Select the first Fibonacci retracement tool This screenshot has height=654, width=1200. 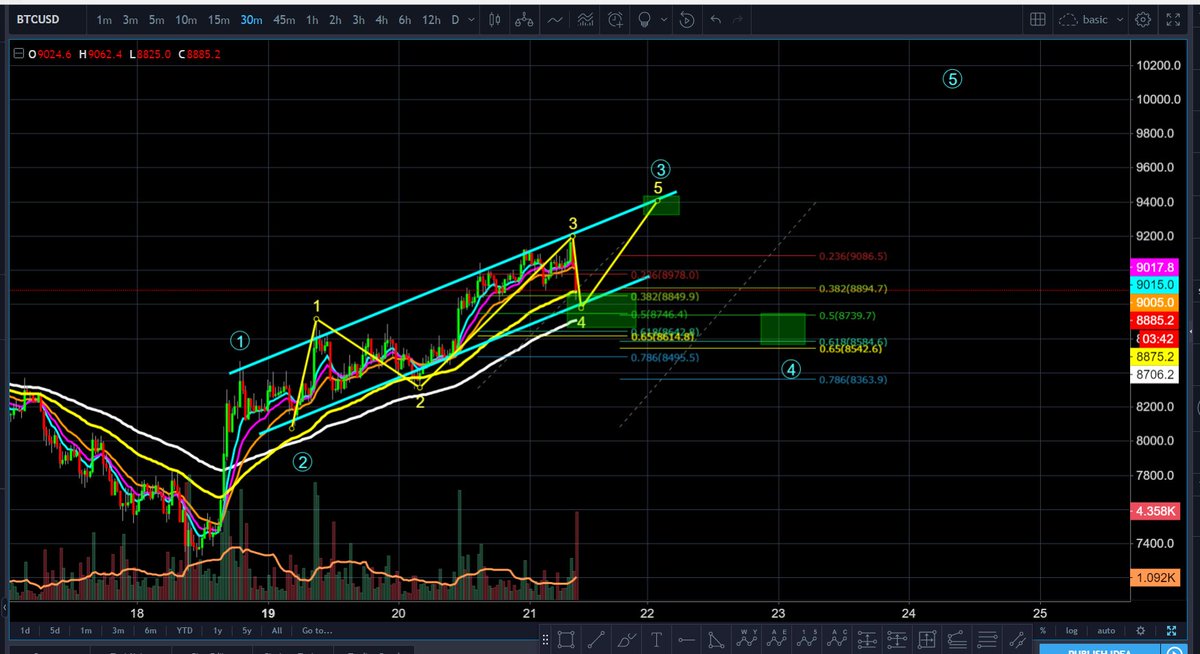coord(869,638)
